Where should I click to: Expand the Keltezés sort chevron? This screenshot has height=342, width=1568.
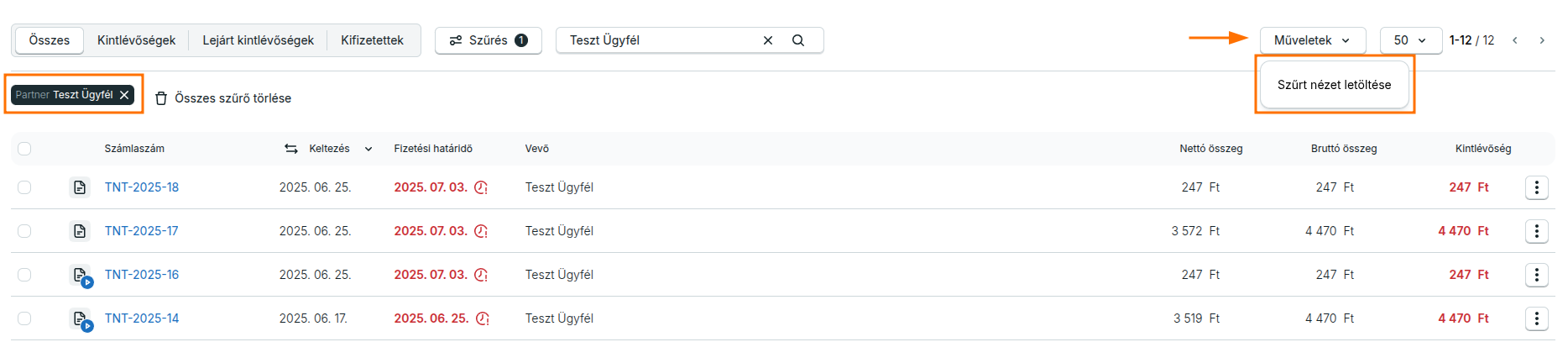coord(368,149)
